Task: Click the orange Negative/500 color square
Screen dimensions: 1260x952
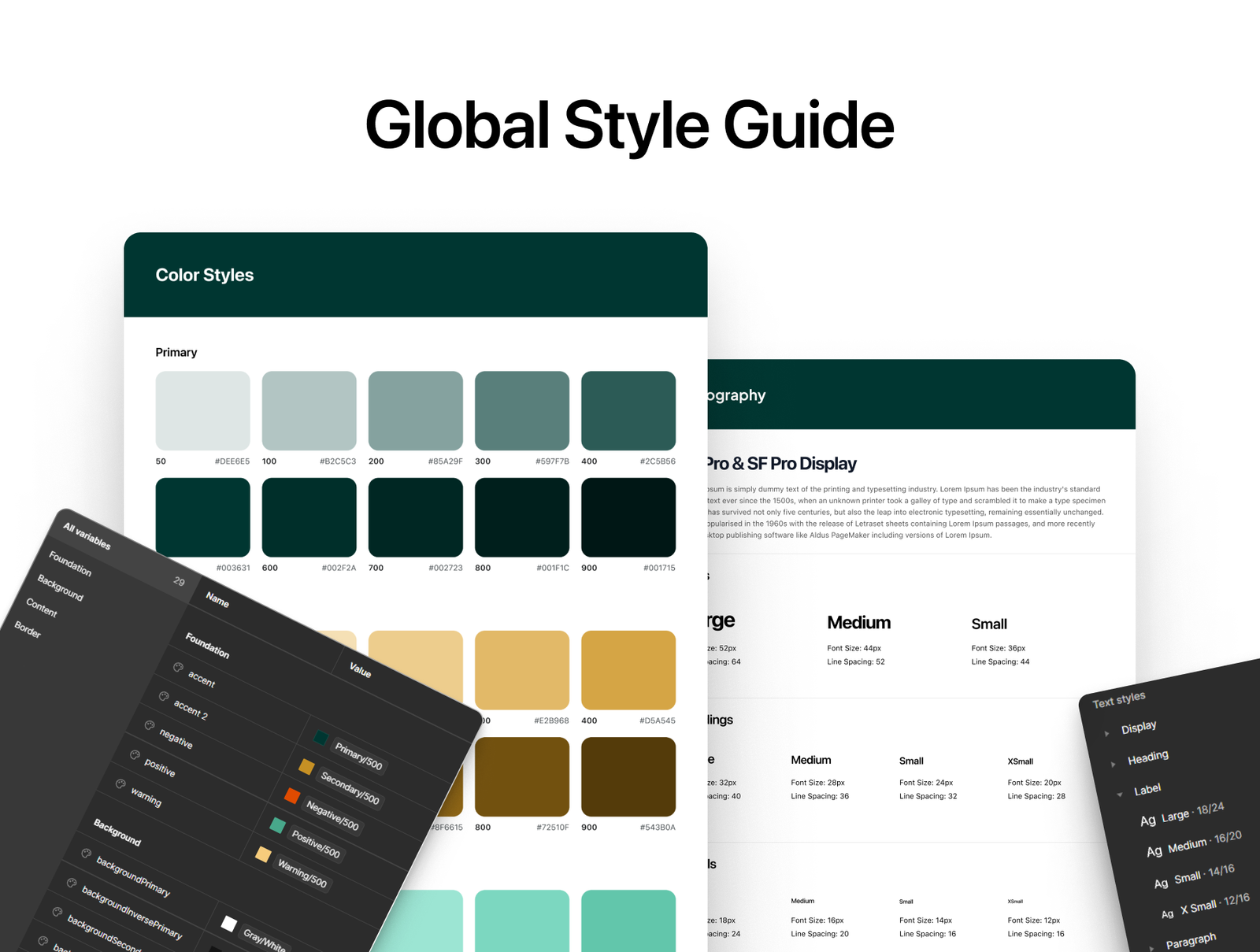Action: pos(292,795)
